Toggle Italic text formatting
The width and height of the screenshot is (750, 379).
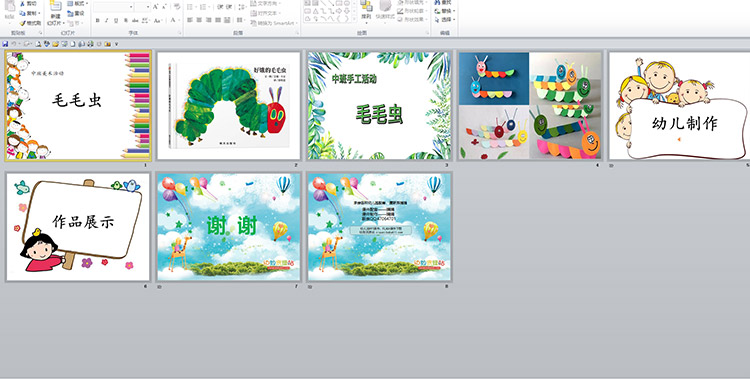pos(107,21)
